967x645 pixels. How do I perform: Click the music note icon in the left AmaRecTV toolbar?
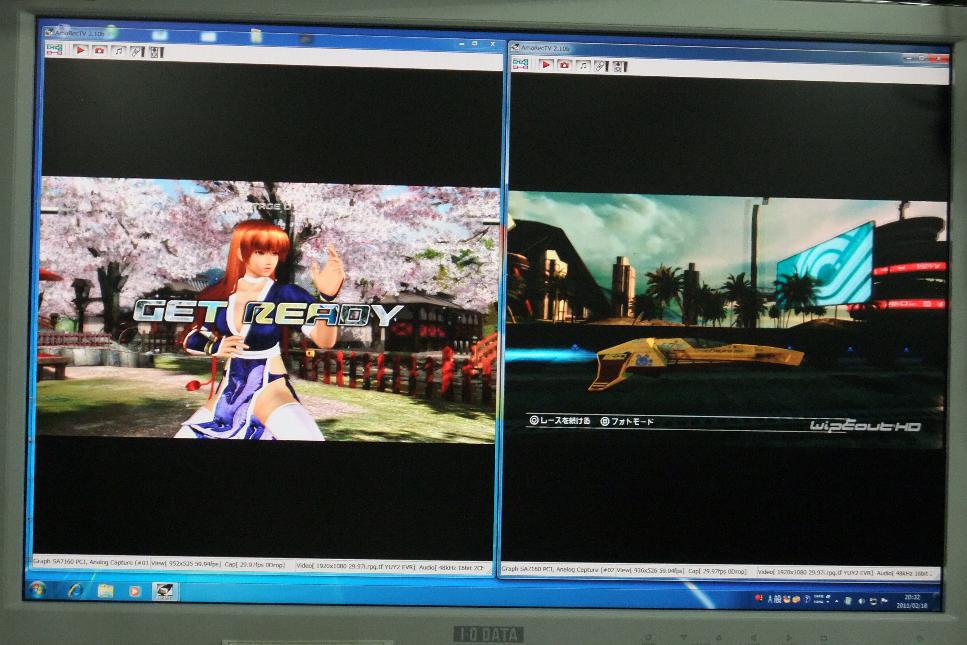pos(118,51)
